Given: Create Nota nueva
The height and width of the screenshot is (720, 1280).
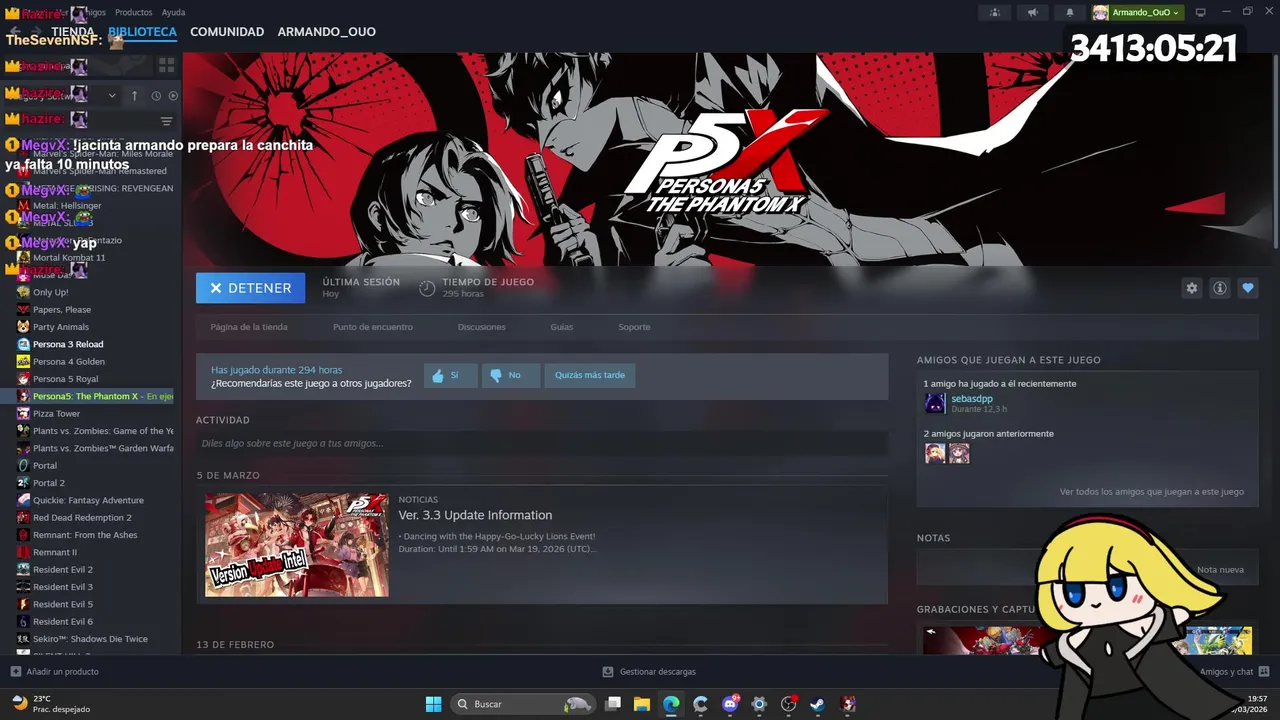Looking at the screenshot, I should [1220, 570].
